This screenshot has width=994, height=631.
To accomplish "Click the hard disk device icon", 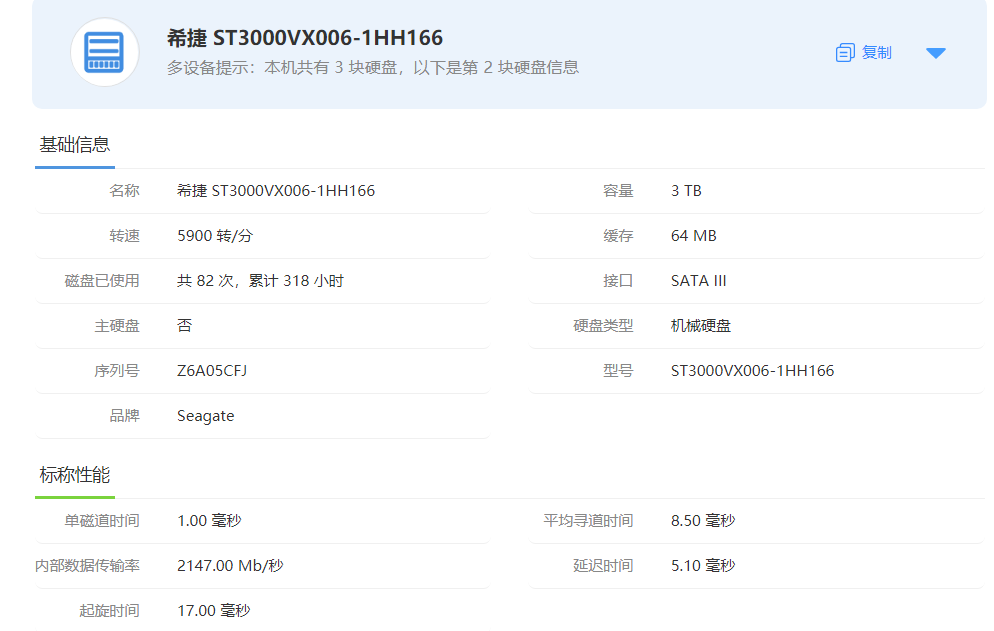I will tap(105, 52).
